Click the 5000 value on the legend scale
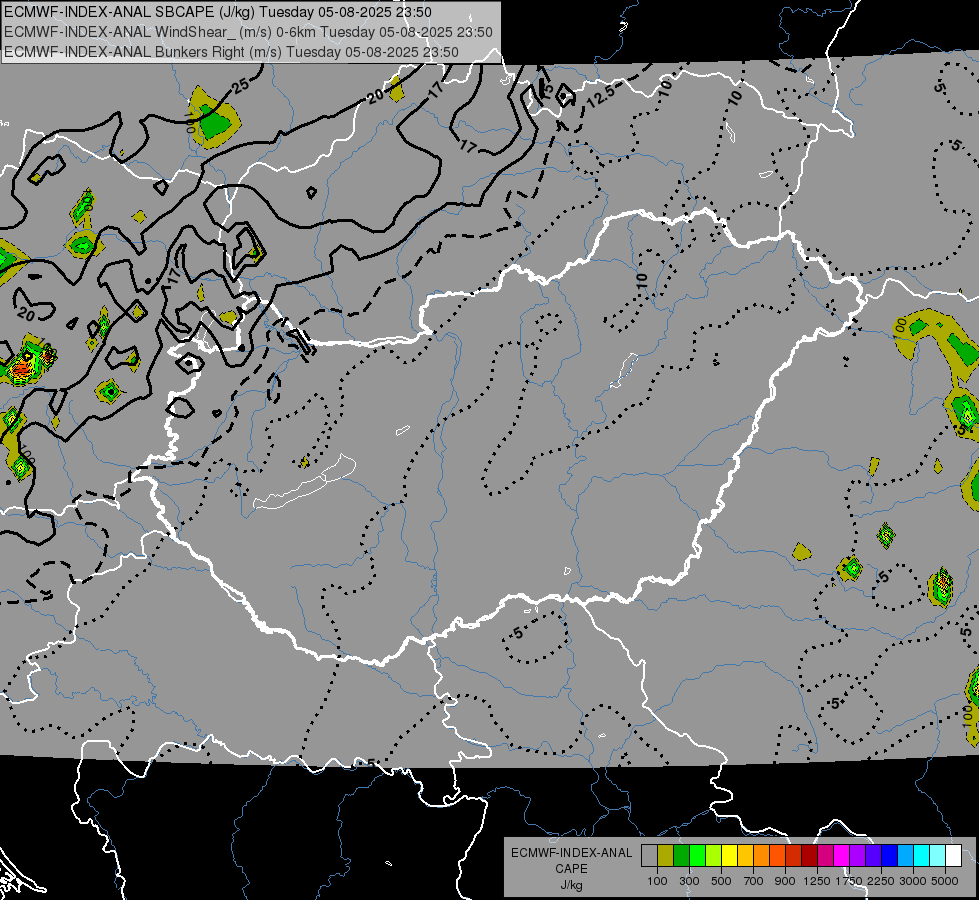 [945, 881]
